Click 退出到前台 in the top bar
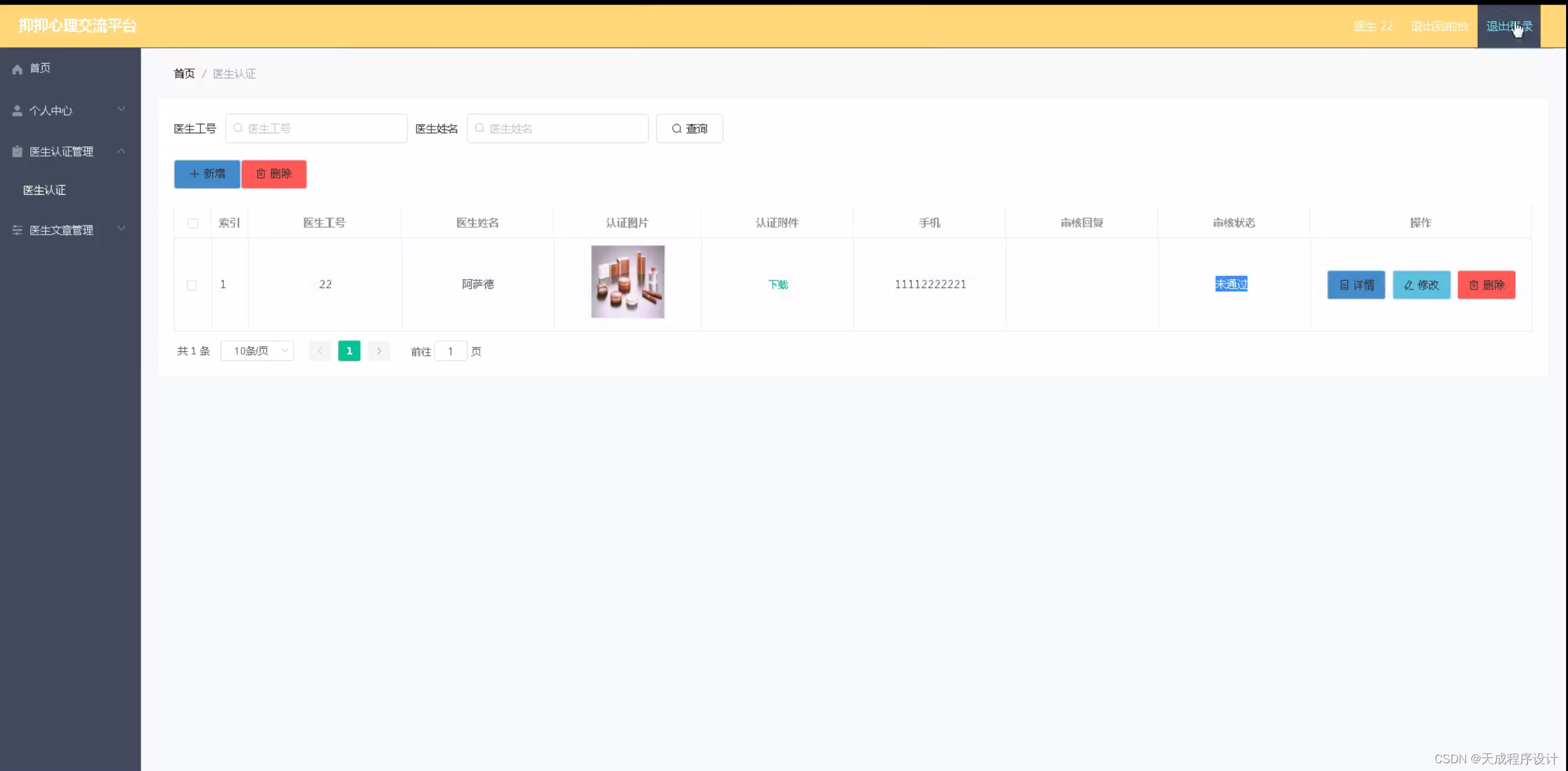Screen dimensions: 1568x771 [x=1439, y=26]
